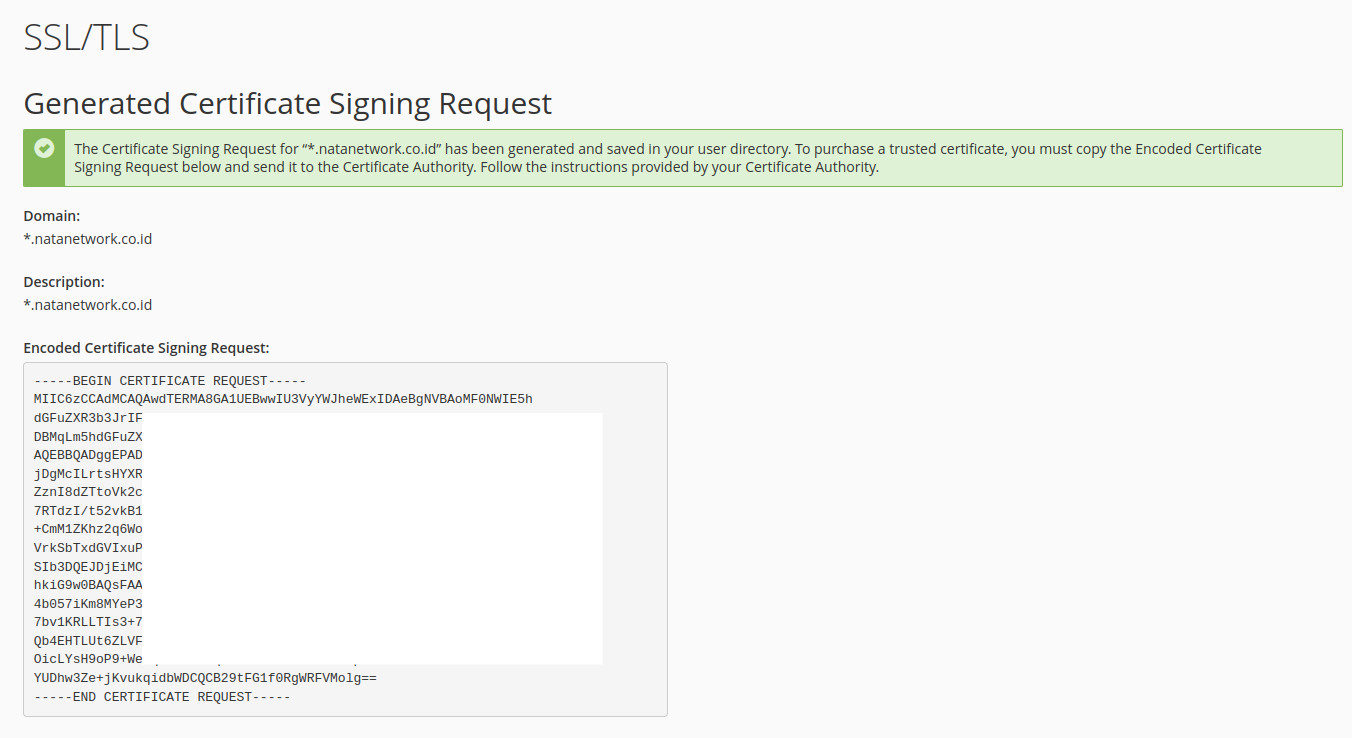Select the domain value *.natanetwork.co.id

point(87,238)
